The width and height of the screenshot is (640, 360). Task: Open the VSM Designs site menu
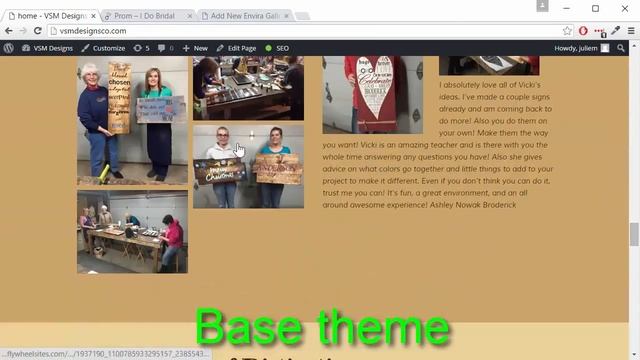(x=47, y=48)
